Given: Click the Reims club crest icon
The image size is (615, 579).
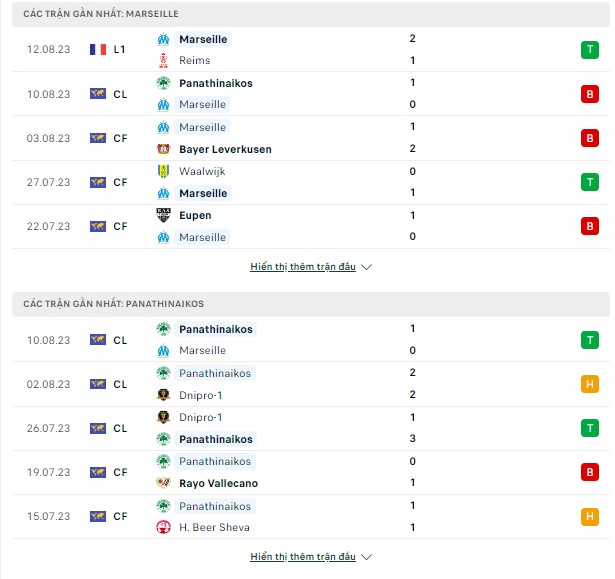Looking at the screenshot, I should pos(163,60).
